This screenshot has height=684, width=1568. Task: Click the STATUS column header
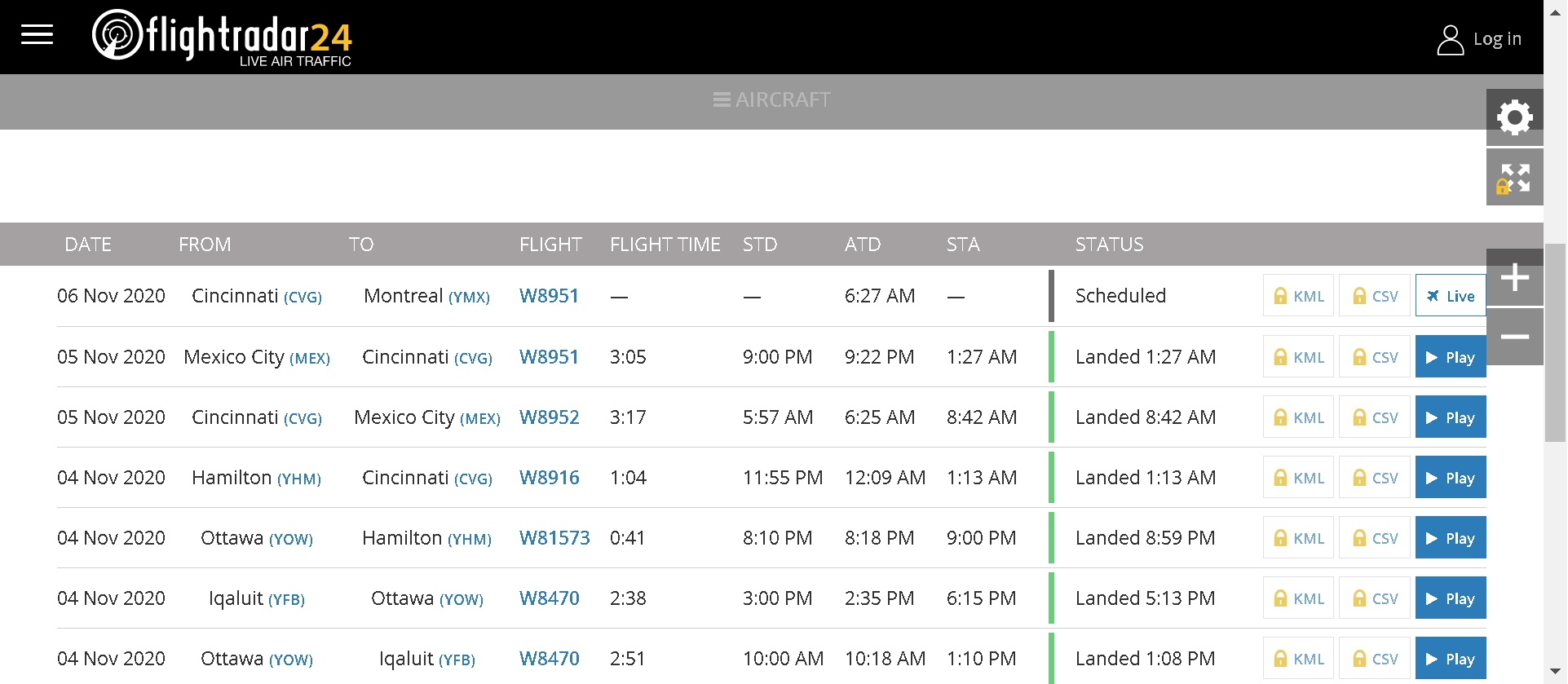click(x=1109, y=245)
